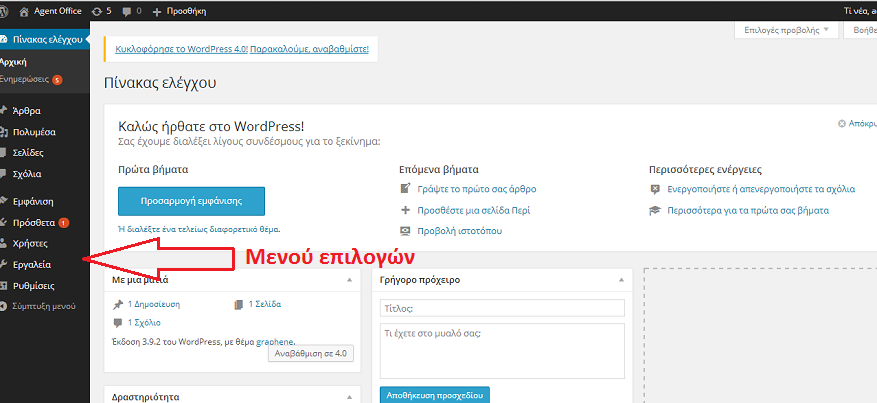
Task: Click the pin icon beside 1 Δημοσίευση
Action: (117, 305)
